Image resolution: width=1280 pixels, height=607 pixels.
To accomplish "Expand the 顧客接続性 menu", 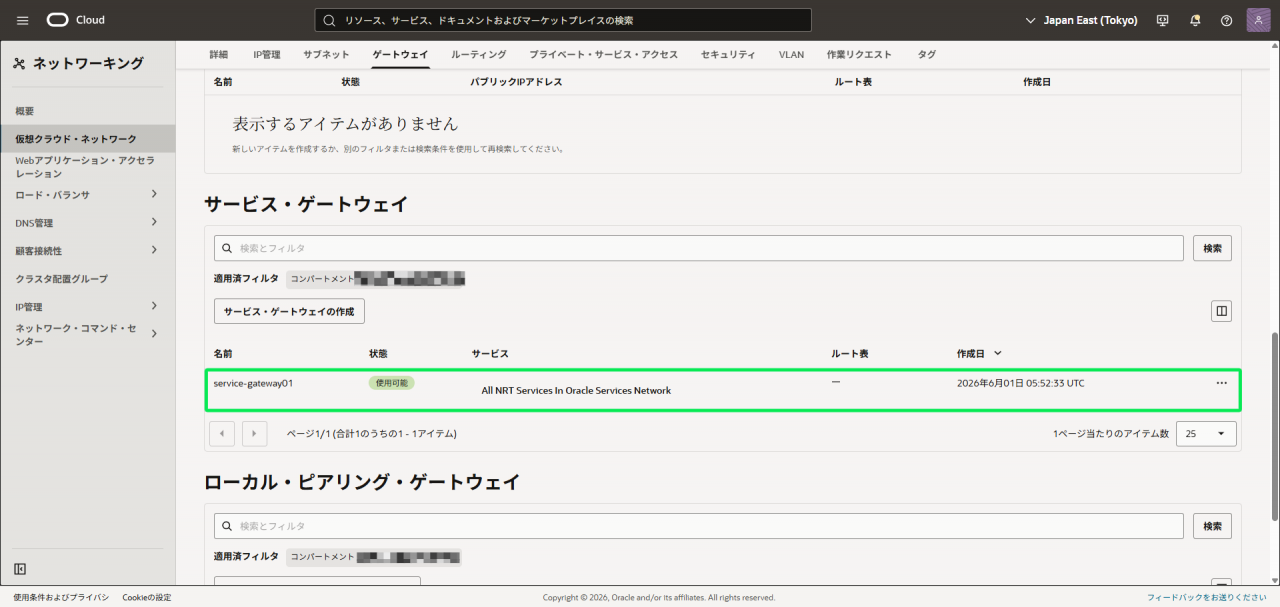I will (x=154, y=250).
